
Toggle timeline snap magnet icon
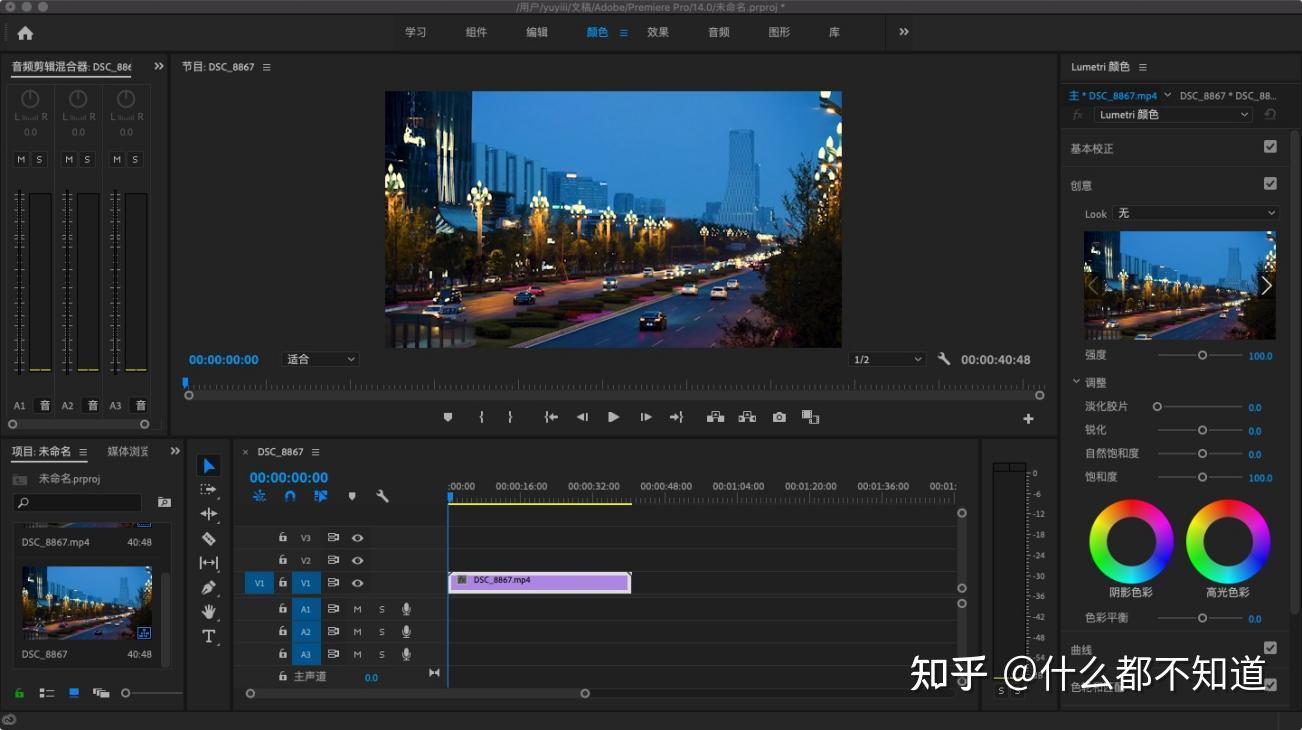coord(290,495)
